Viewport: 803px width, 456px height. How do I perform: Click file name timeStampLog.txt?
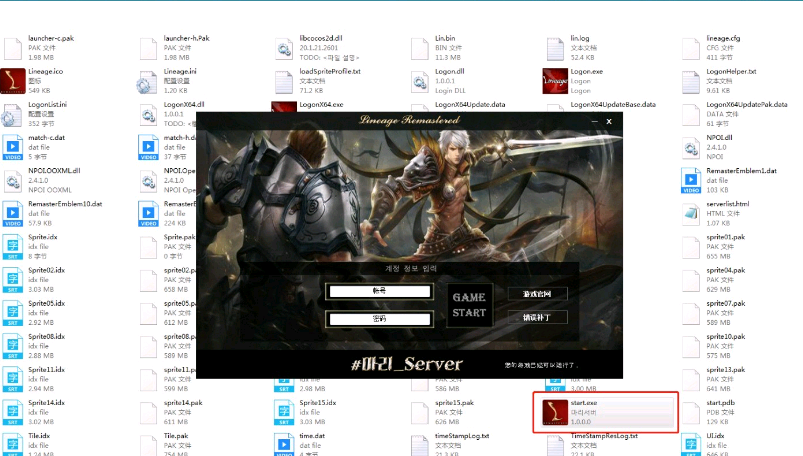462,436
